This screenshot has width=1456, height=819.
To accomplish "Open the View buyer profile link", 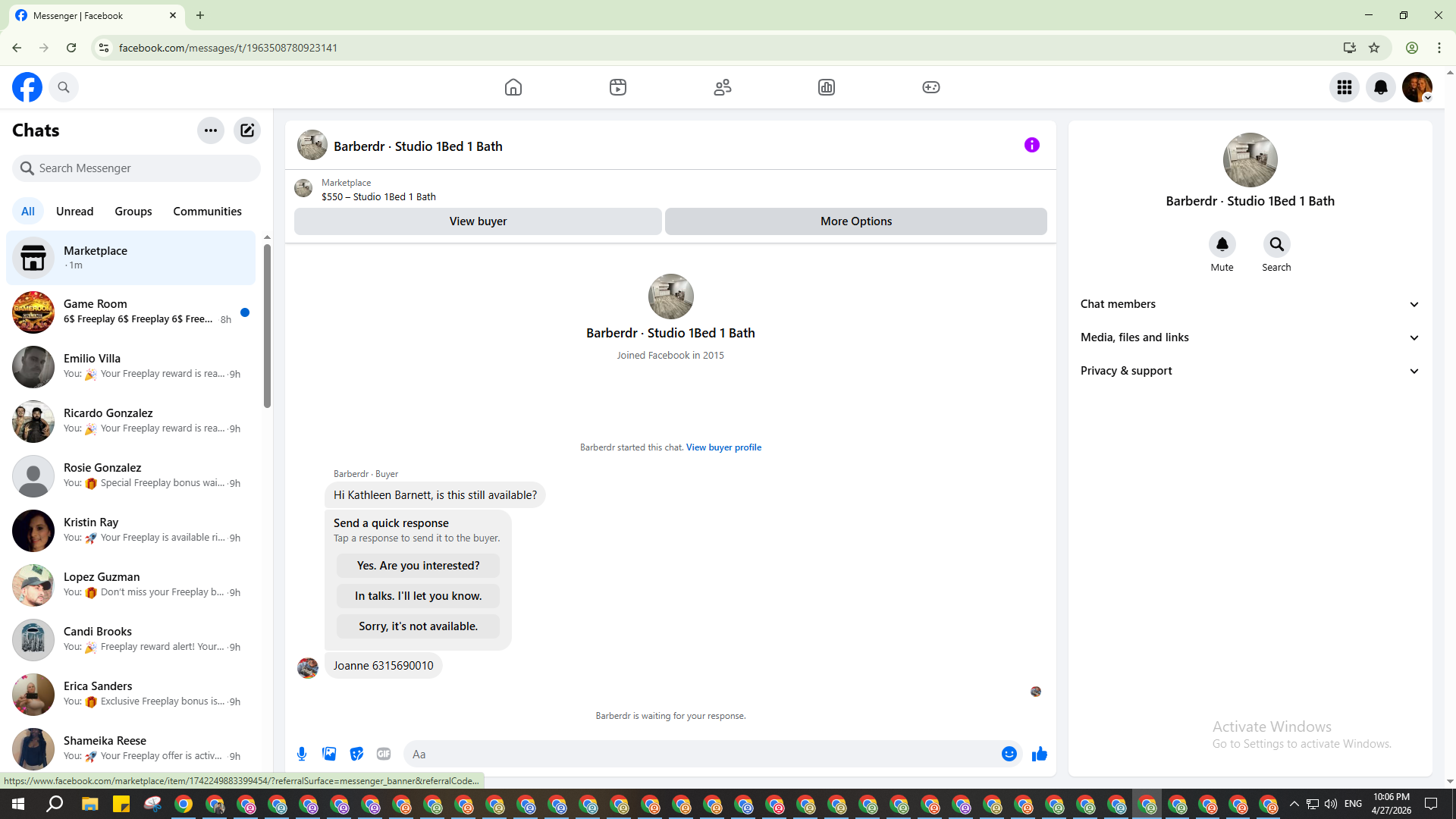I will click(723, 447).
